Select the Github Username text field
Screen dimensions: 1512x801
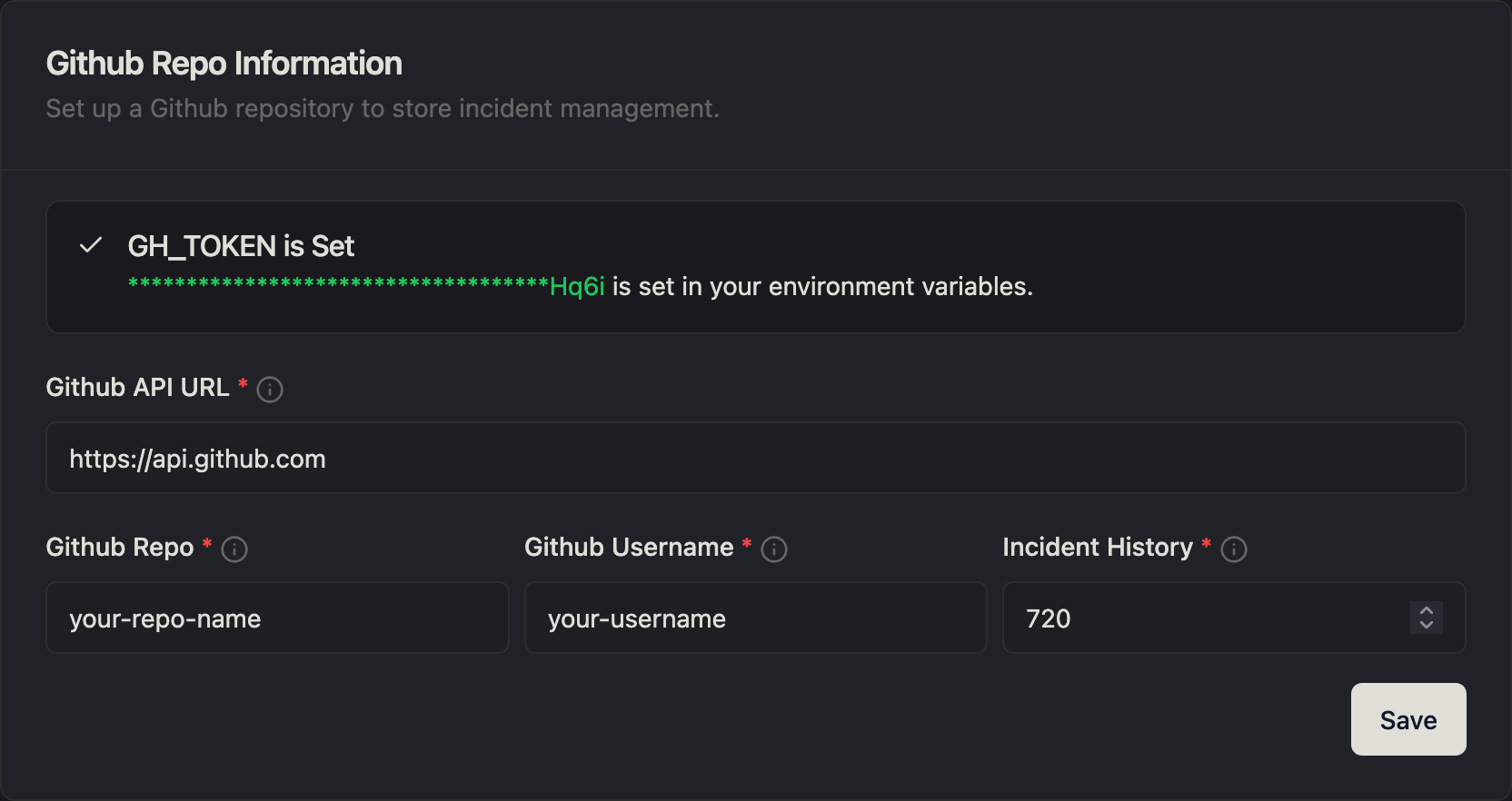pyautogui.click(x=756, y=618)
